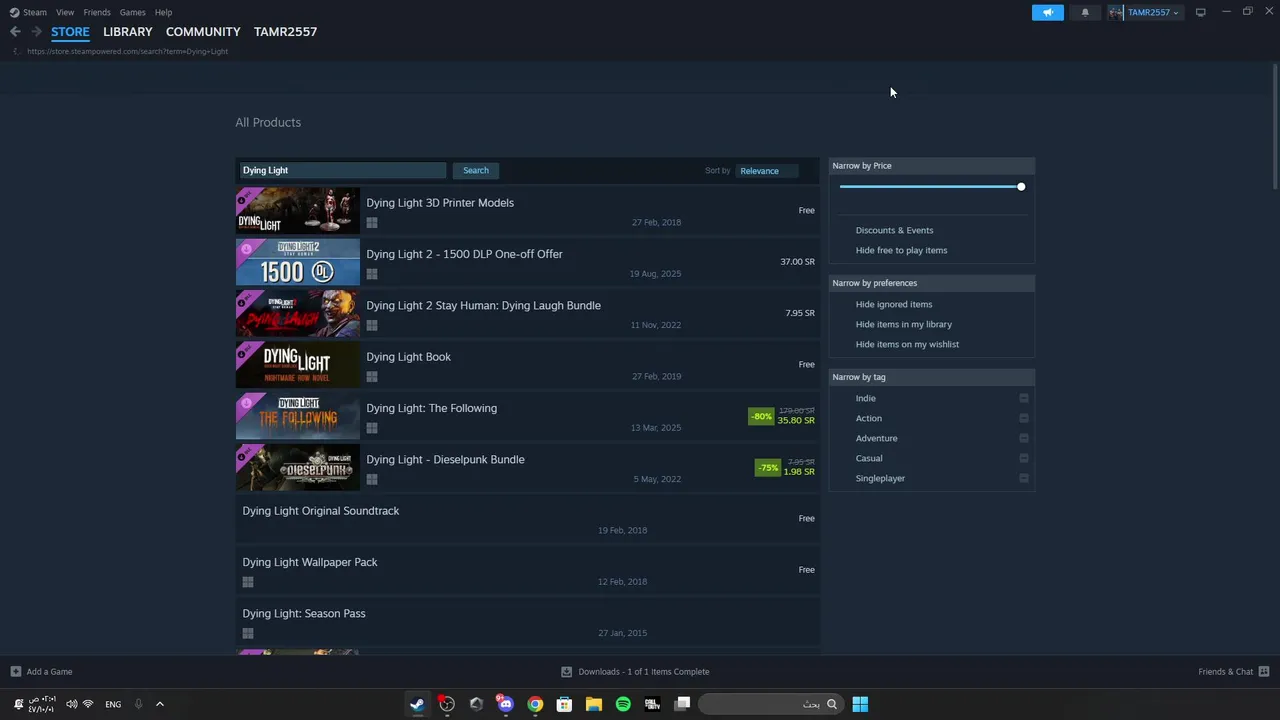1280x720 pixels.
Task: Click the price range slider handle
Action: coord(1021,187)
